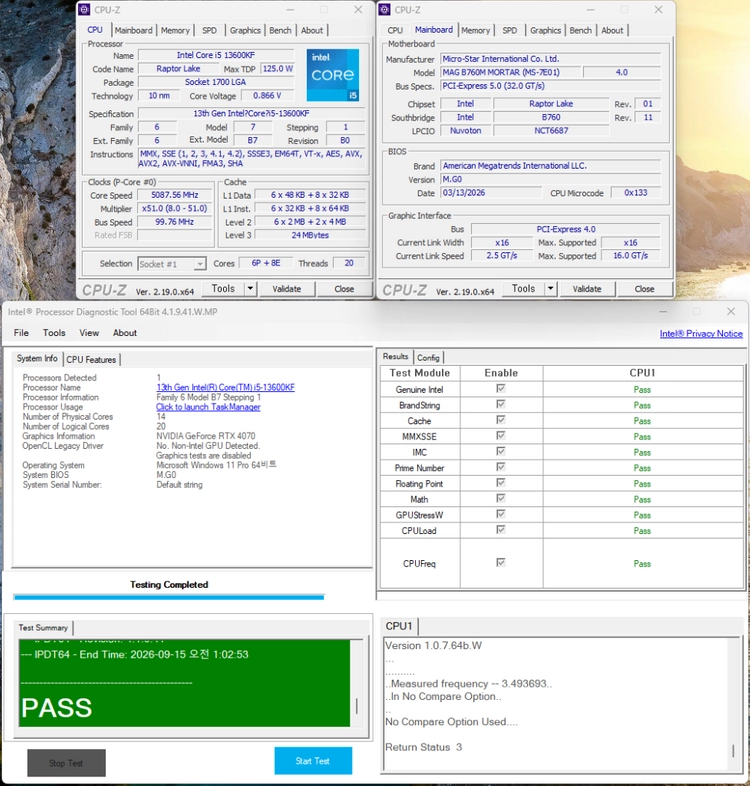This screenshot has height=786, width=750.
Task: Open Graphics tab in left CPU-Z window
Action: (x=245, y=30)
